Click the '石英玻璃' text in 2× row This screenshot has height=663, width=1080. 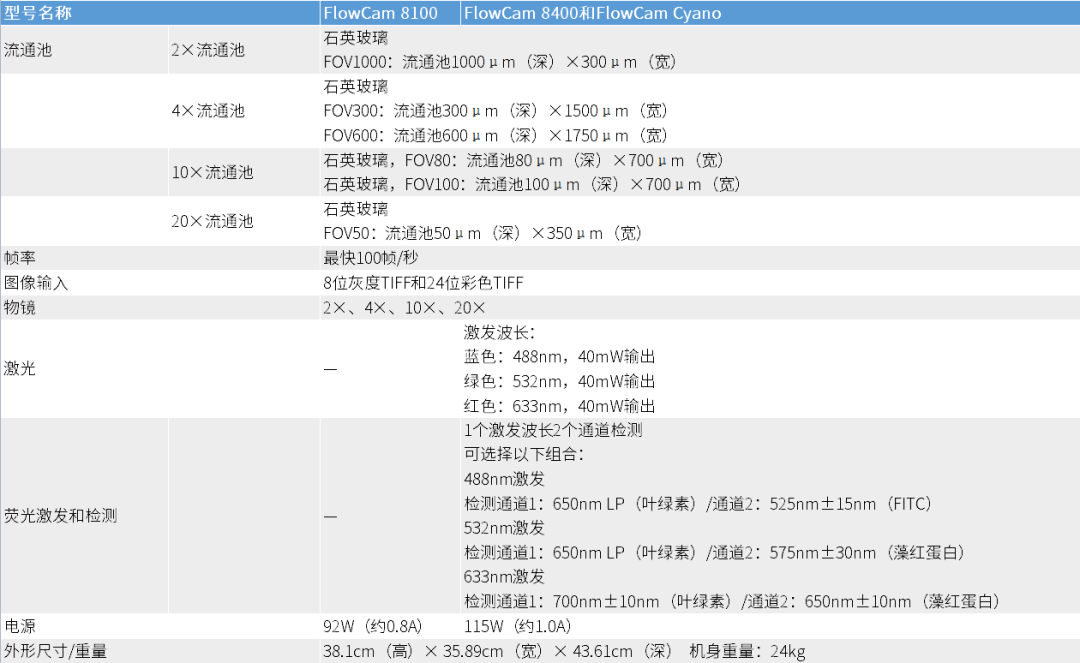click(x=355, y=37)
